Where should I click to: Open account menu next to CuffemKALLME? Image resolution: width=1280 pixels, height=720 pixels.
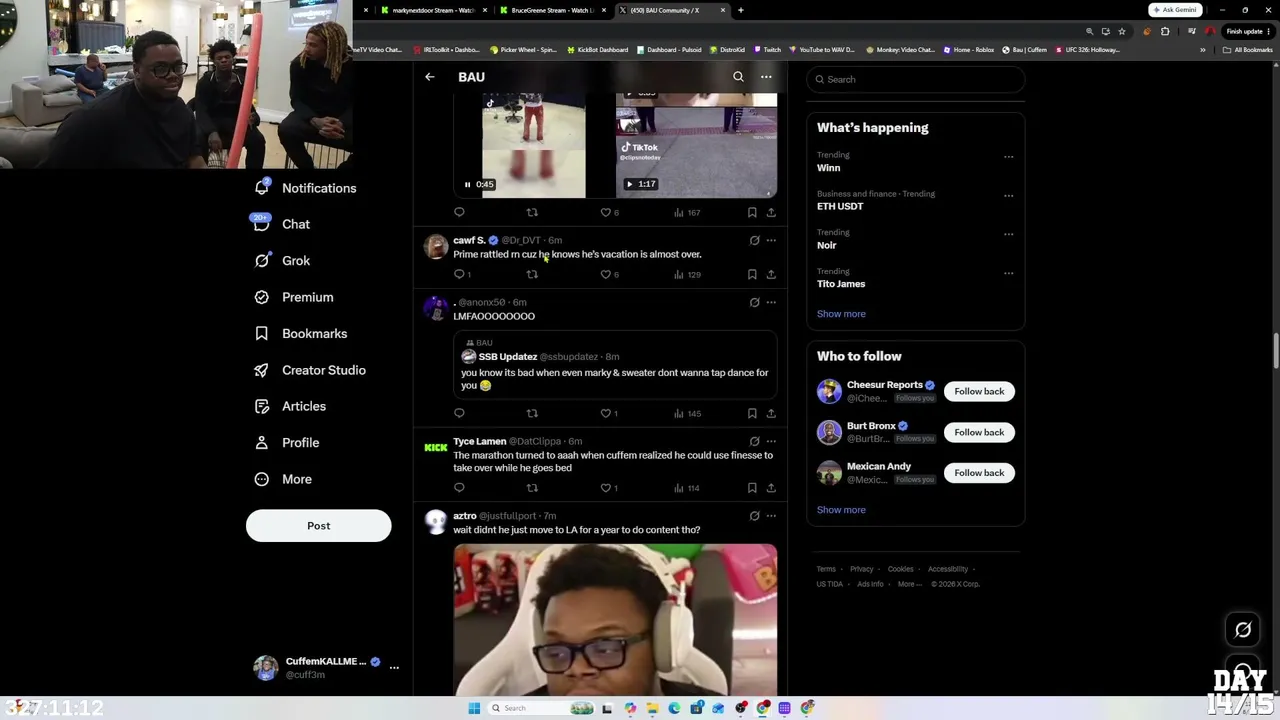click(394, 667)
